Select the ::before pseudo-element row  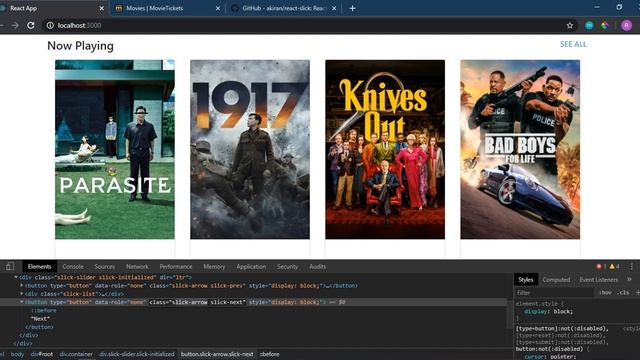pos(44,311)
